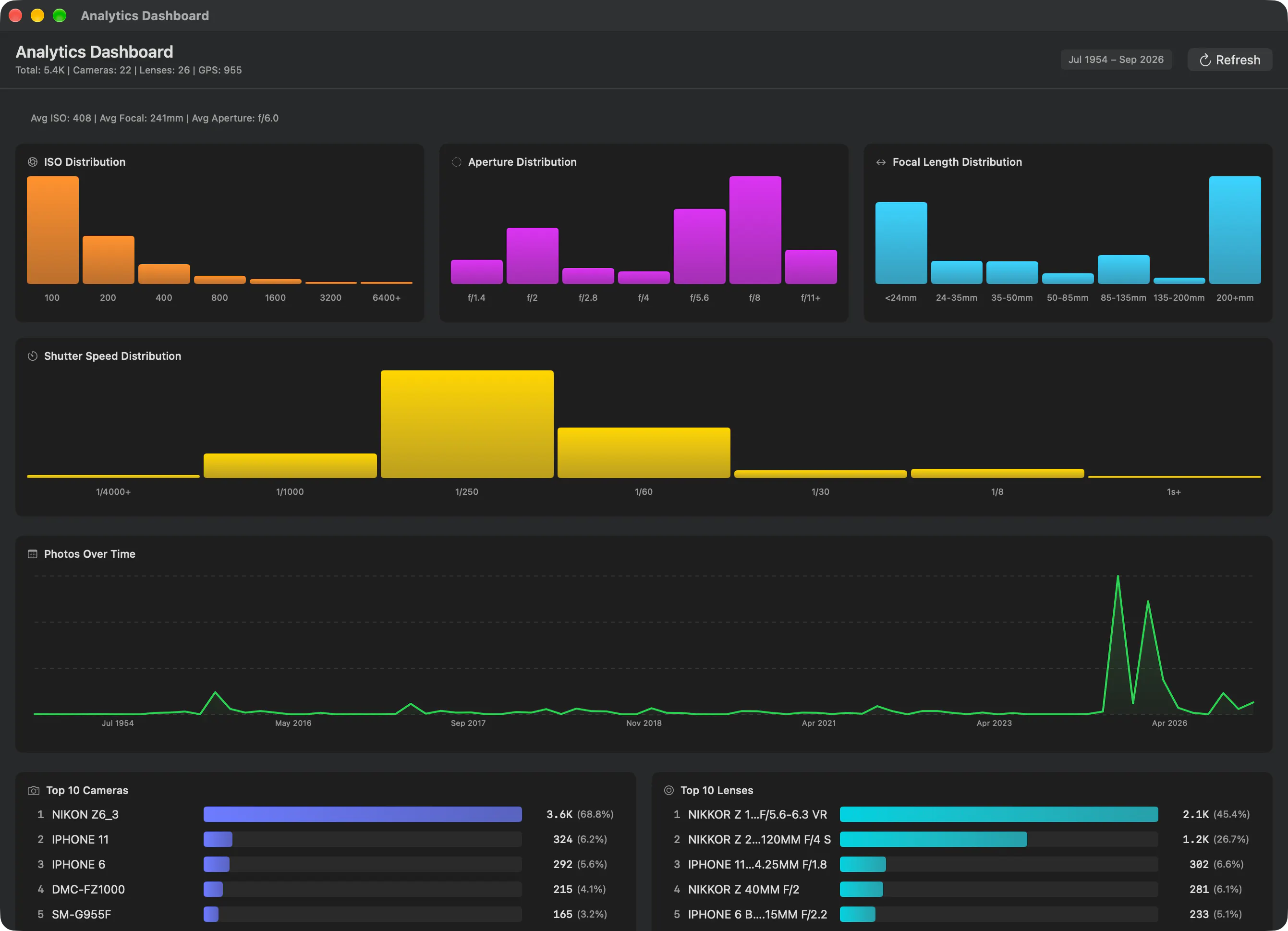
Task: Select the f/5.6 aperture bar
Action: pos(699,246)
